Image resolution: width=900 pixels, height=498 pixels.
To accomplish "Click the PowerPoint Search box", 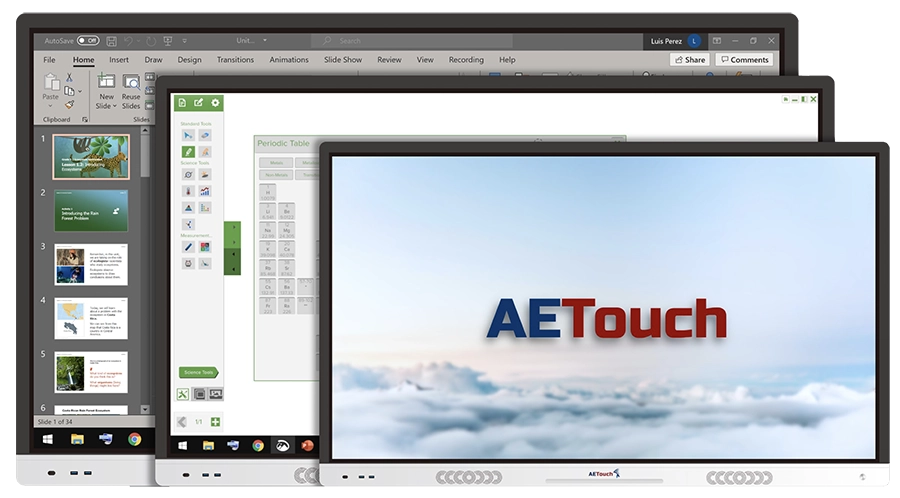I will pyautogui.click(x=412, y=41).
